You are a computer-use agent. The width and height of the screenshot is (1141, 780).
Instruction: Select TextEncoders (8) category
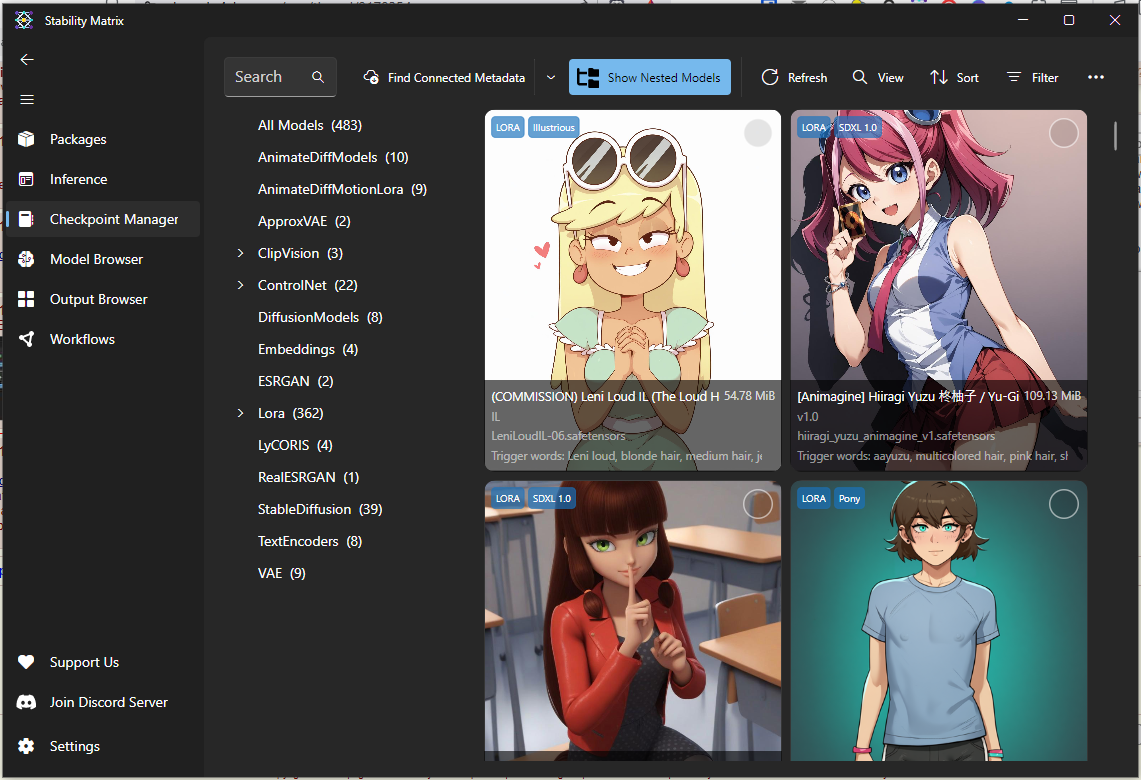[310, 541]
